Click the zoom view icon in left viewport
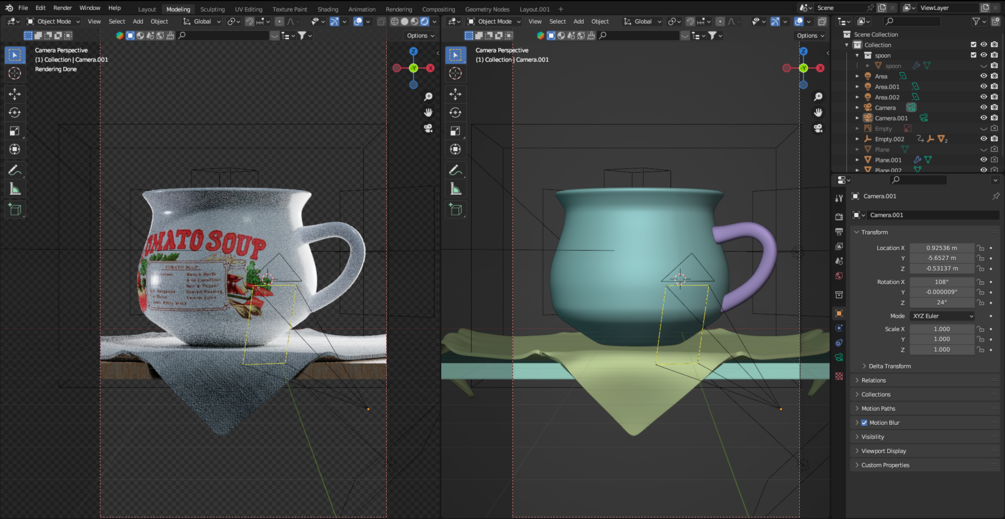 coord(428,97)
